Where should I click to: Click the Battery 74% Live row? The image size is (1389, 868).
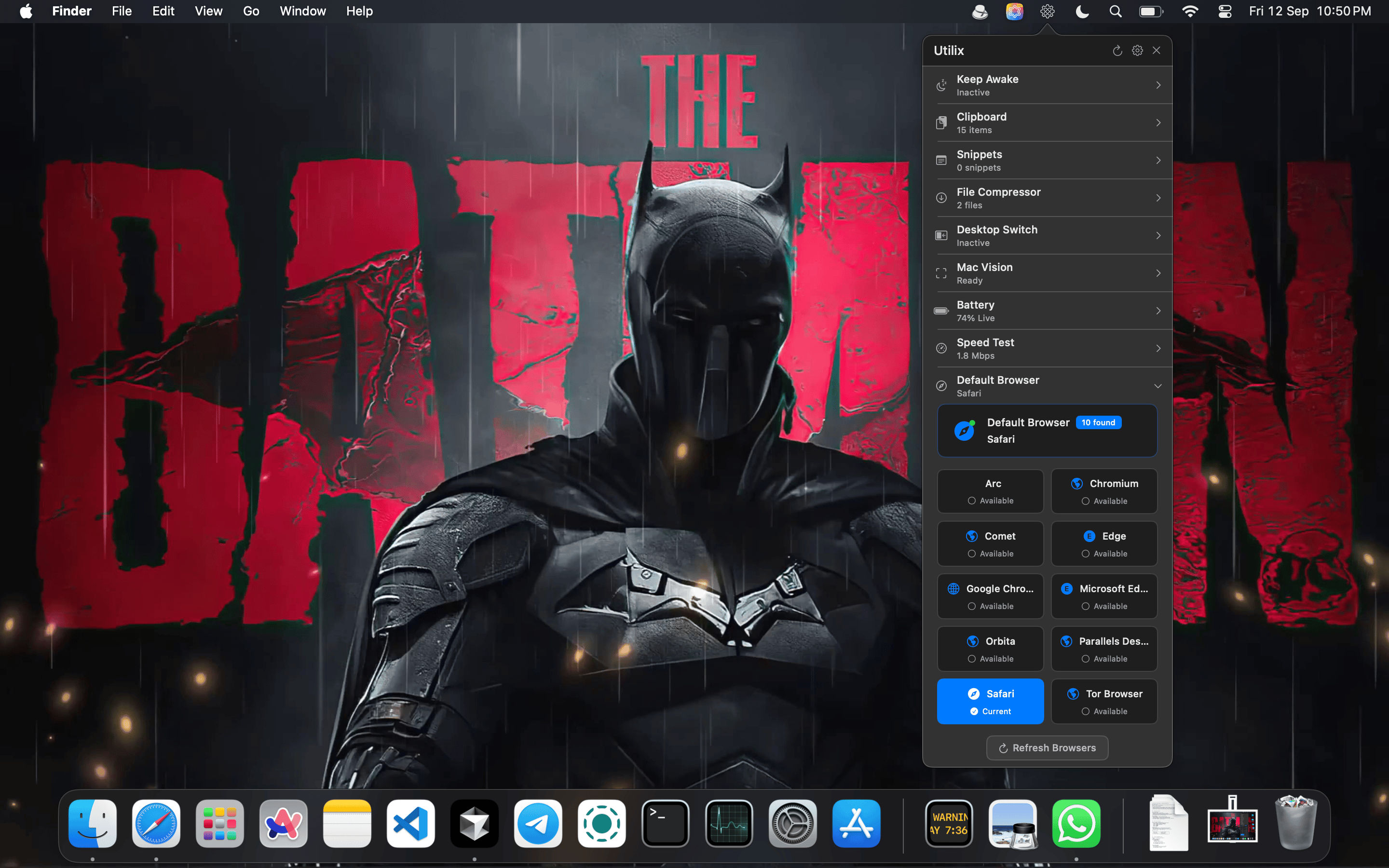coord(1047,311)
